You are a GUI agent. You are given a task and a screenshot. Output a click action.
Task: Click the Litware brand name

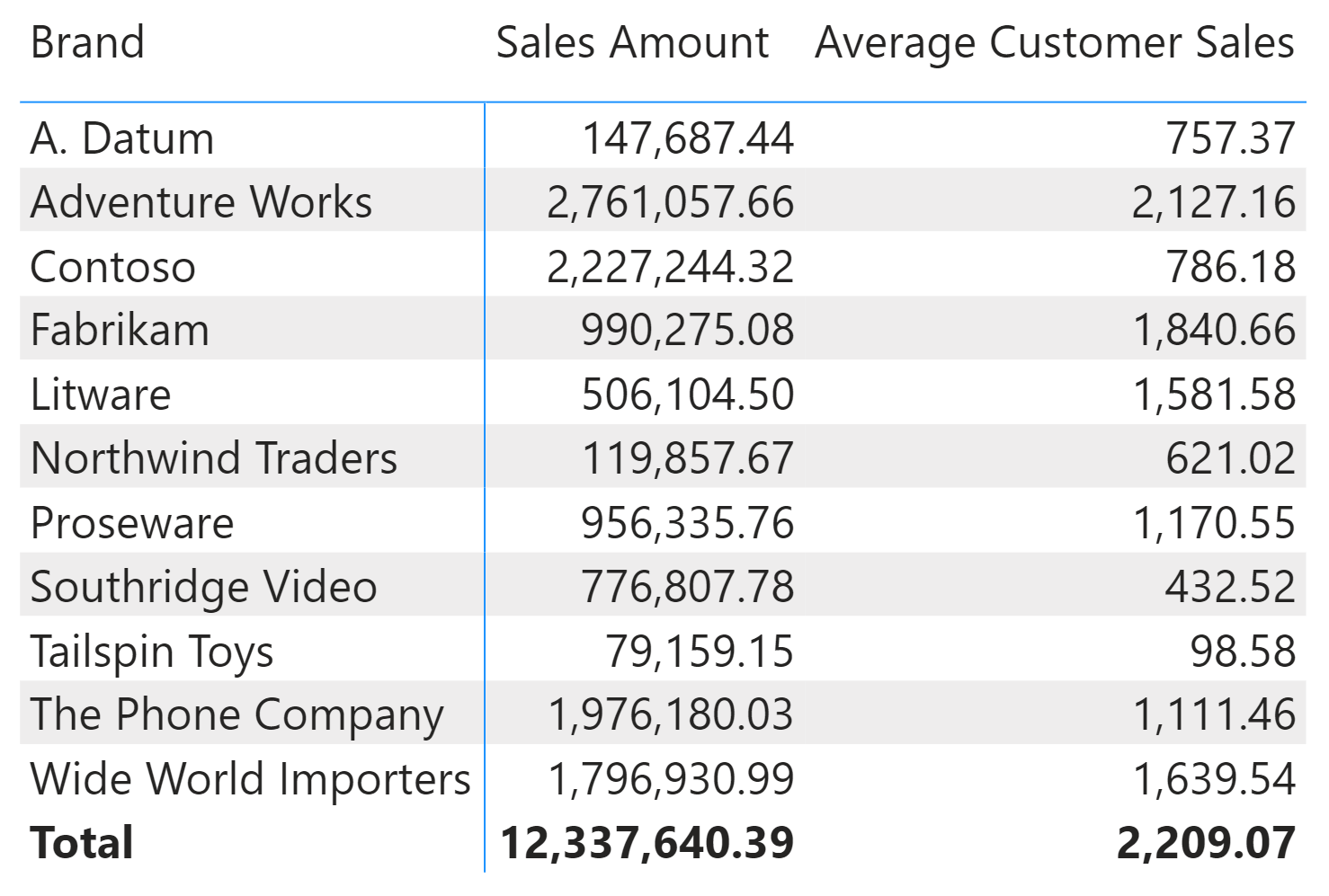click(101, 394)
